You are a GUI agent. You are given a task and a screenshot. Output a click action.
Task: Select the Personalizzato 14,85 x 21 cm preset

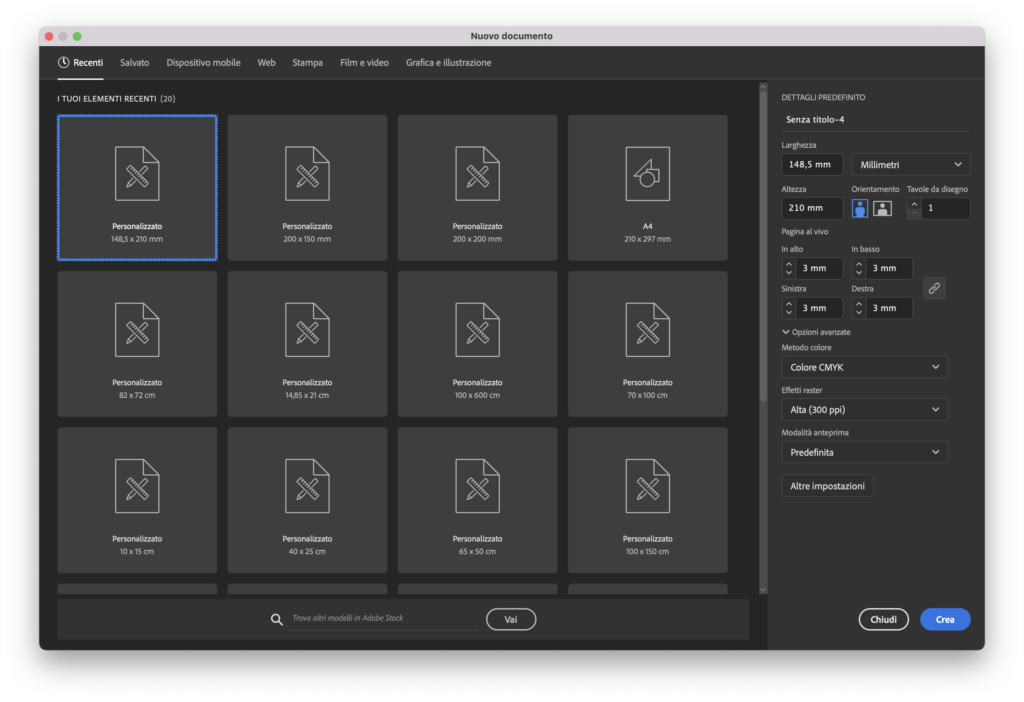[x=307, y=343]
